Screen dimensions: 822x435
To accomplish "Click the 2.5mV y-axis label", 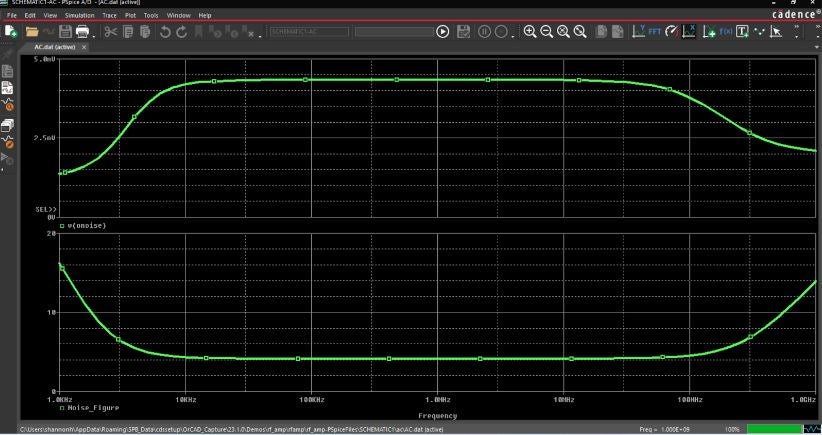I will [45, 138].
